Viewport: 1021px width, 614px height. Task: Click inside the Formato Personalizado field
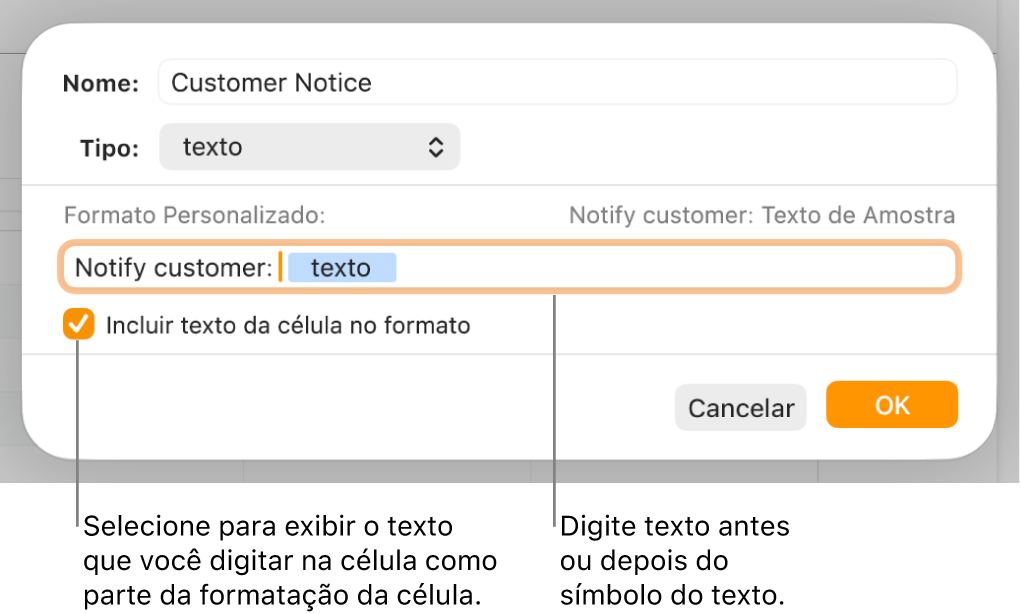click(510, 268)
